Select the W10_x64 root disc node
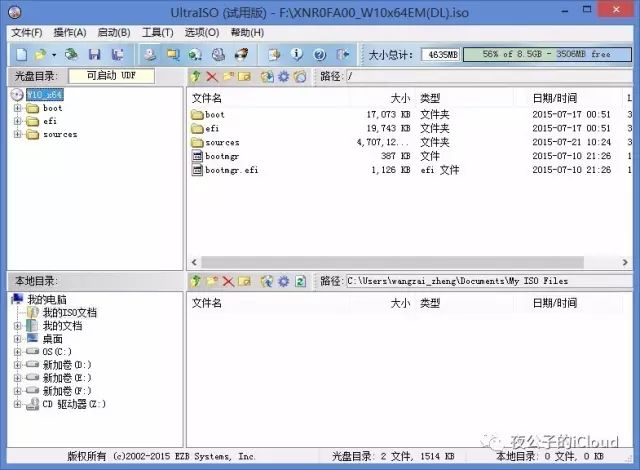The height and width of the screenshot is (470, 640). (x=44, y=95)
